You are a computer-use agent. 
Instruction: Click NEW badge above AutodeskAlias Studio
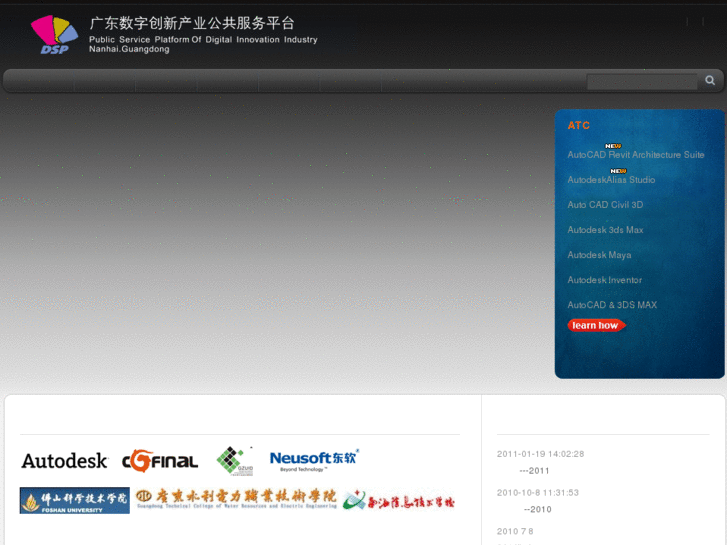(618, 171)
